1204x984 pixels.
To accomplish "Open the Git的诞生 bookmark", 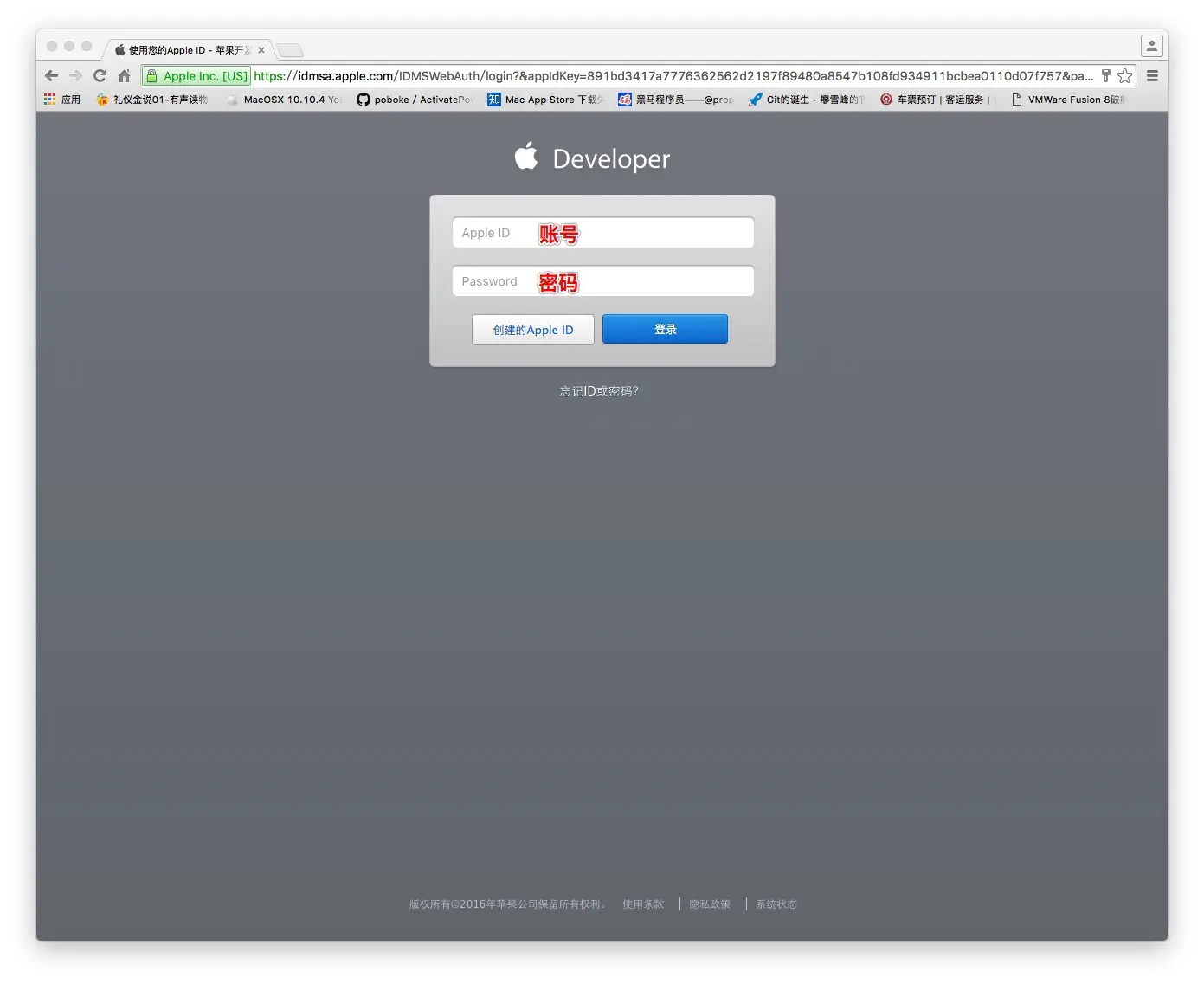I will pyautogui.click(x=807, y=100).
